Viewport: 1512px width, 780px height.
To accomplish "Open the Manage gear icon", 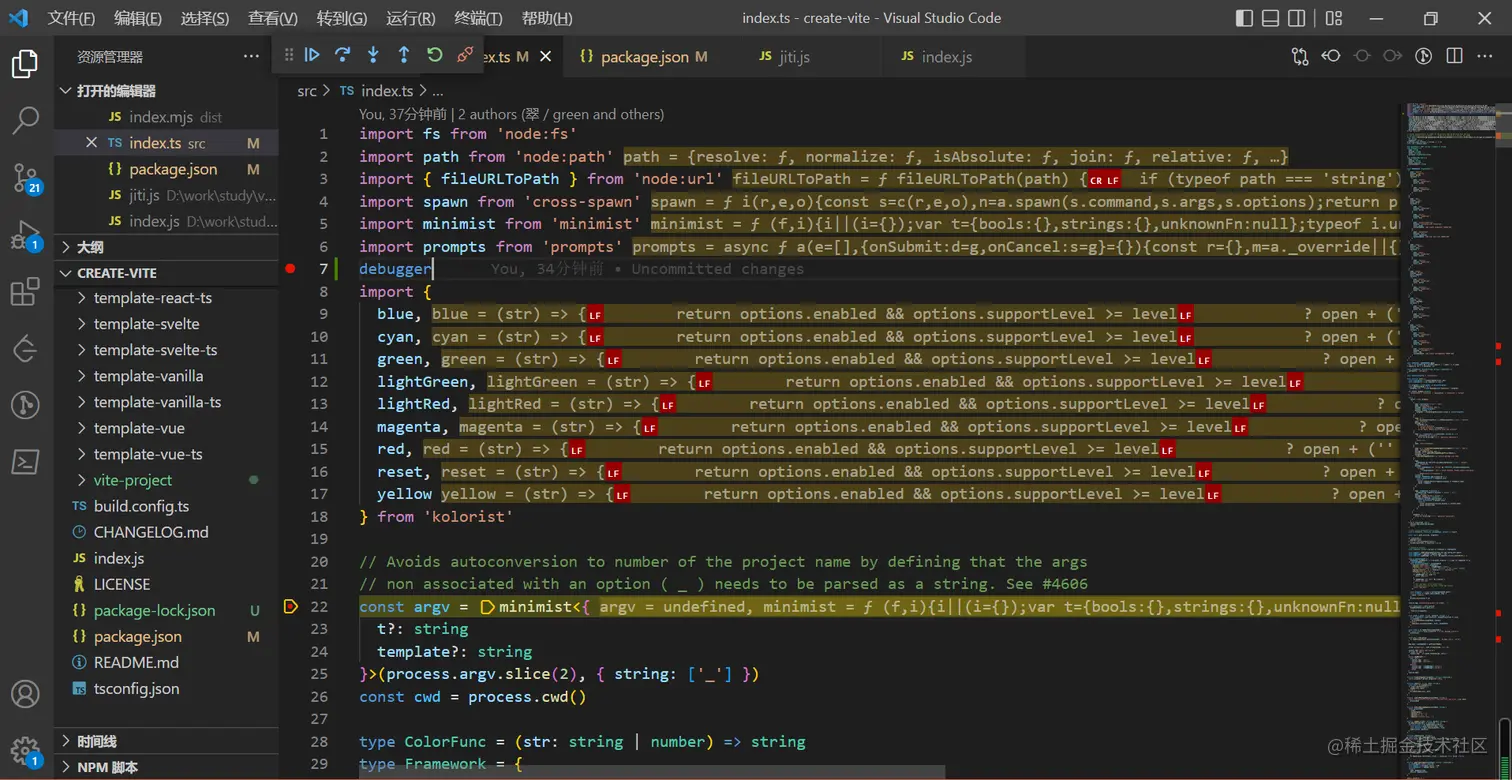I will click(25, 750).
